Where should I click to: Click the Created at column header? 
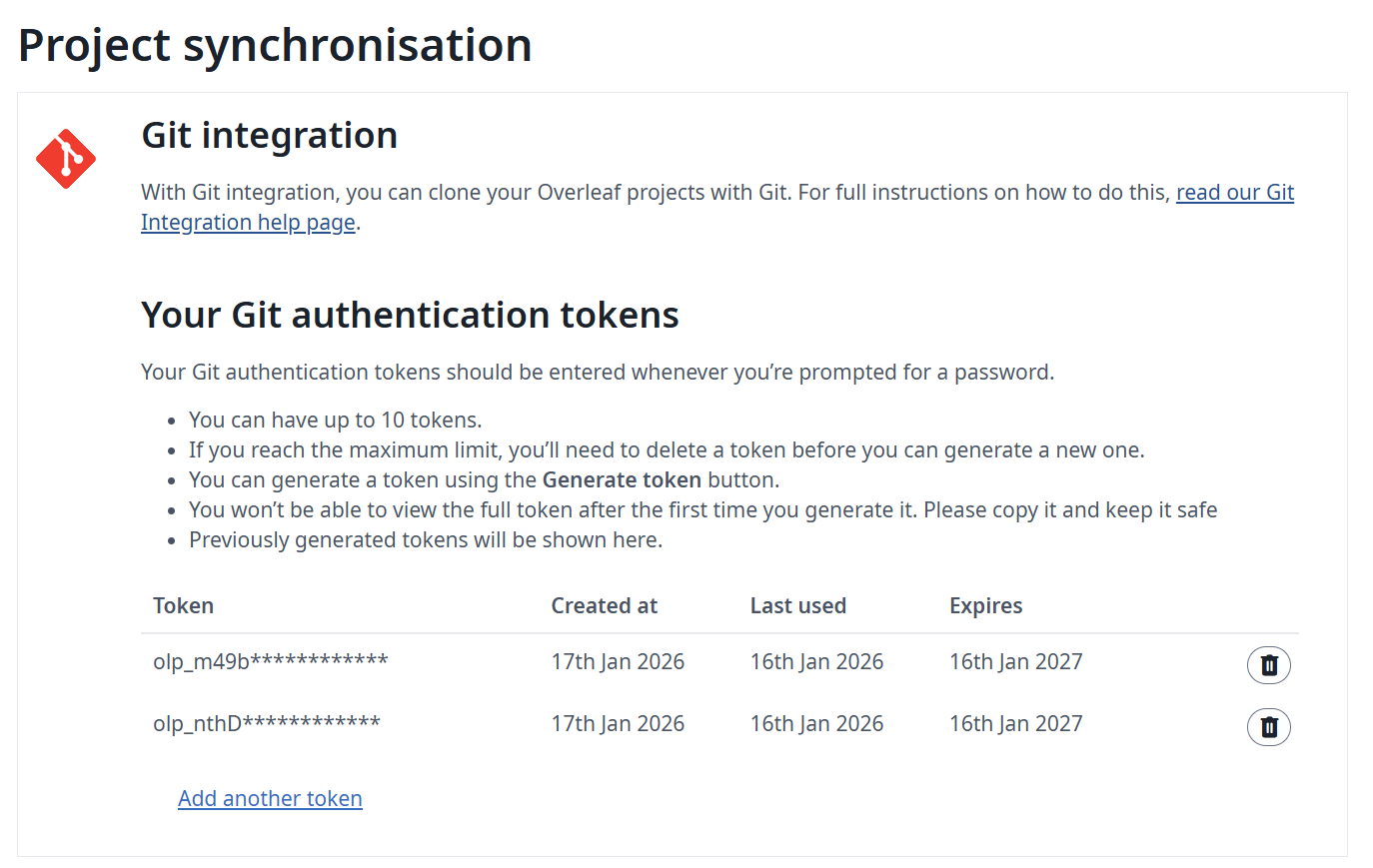pos(604,606)
